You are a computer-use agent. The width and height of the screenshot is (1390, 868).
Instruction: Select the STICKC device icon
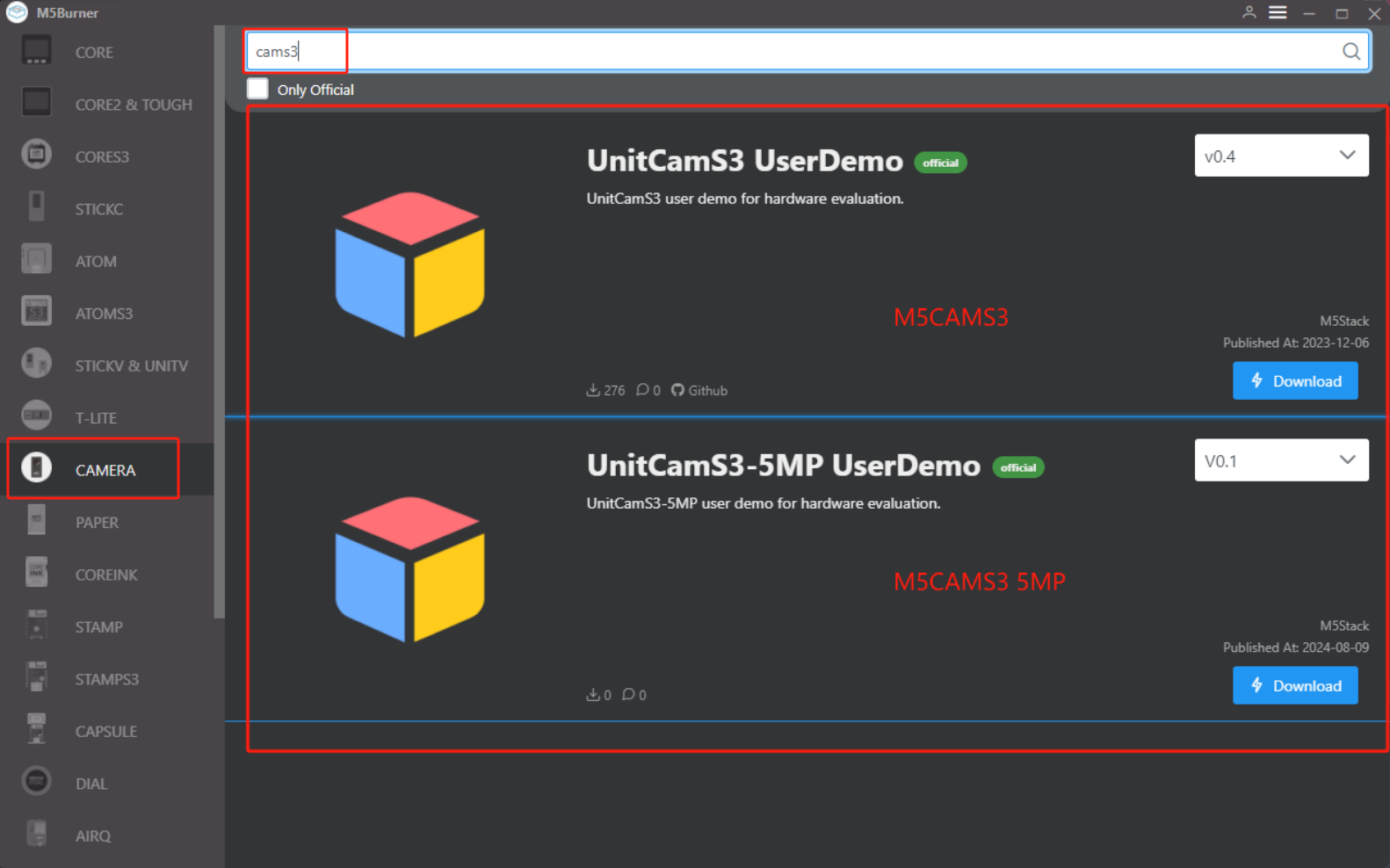[x=36, y=206]
